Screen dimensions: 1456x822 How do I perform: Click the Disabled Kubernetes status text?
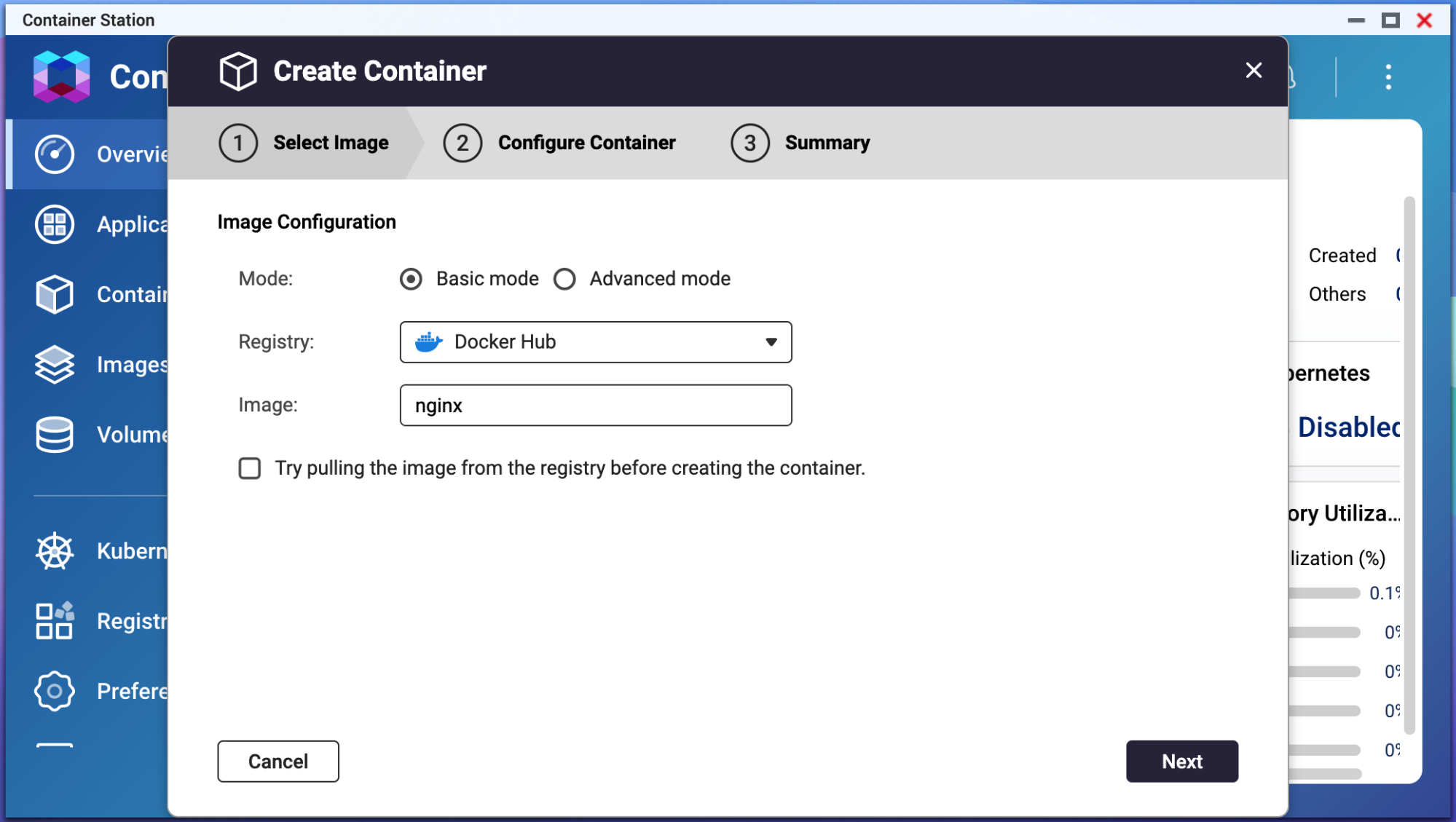pos(1349,427)
